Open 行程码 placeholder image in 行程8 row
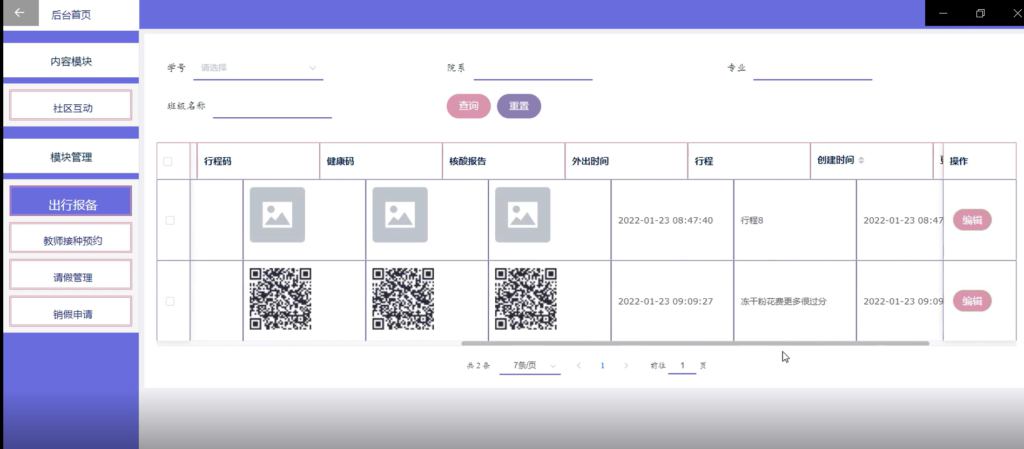 pos(277,215)
